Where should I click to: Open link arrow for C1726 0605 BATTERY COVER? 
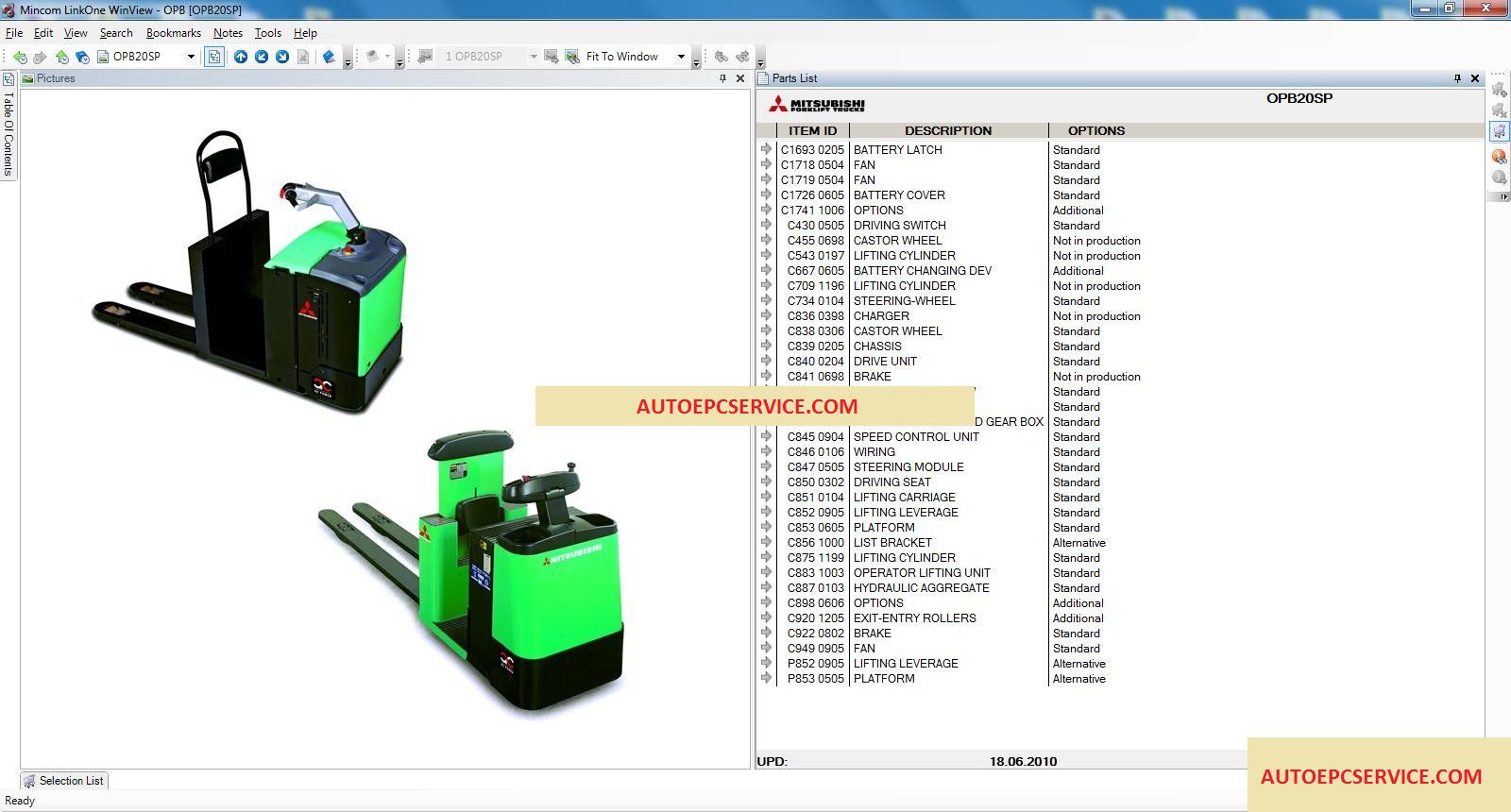(x=766, y=195)
